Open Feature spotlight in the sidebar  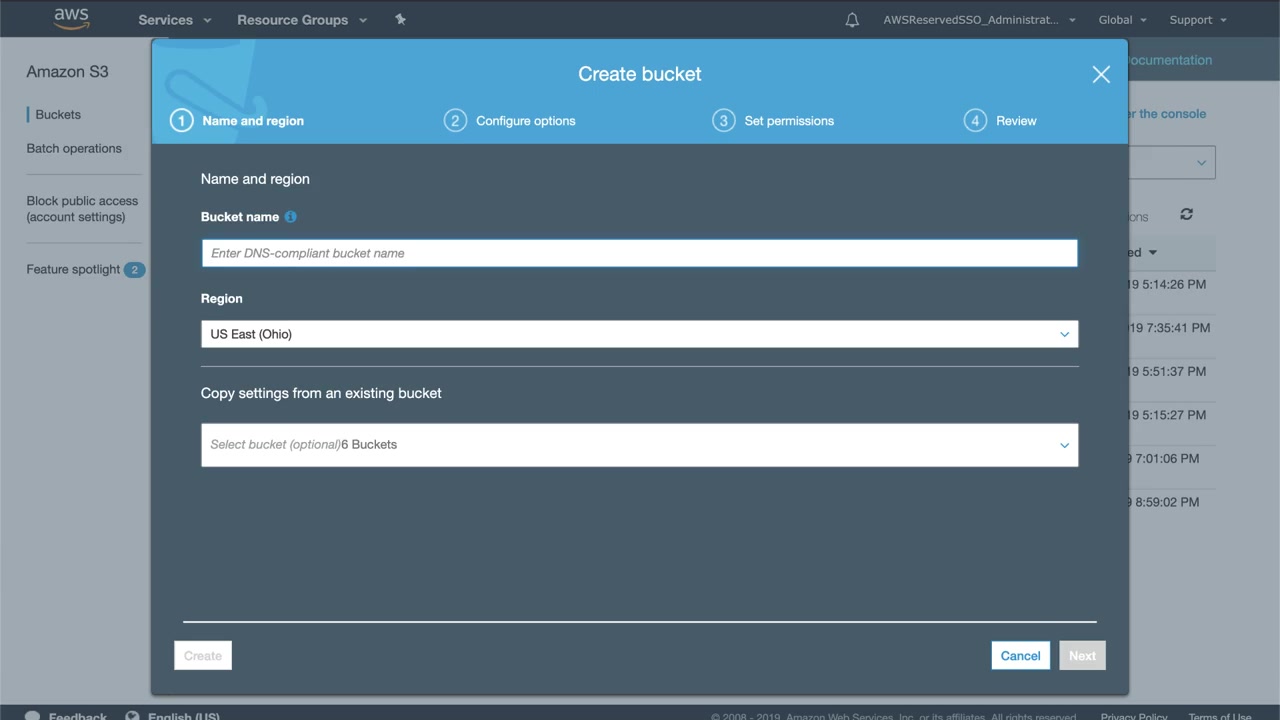[x=73, y=270]
